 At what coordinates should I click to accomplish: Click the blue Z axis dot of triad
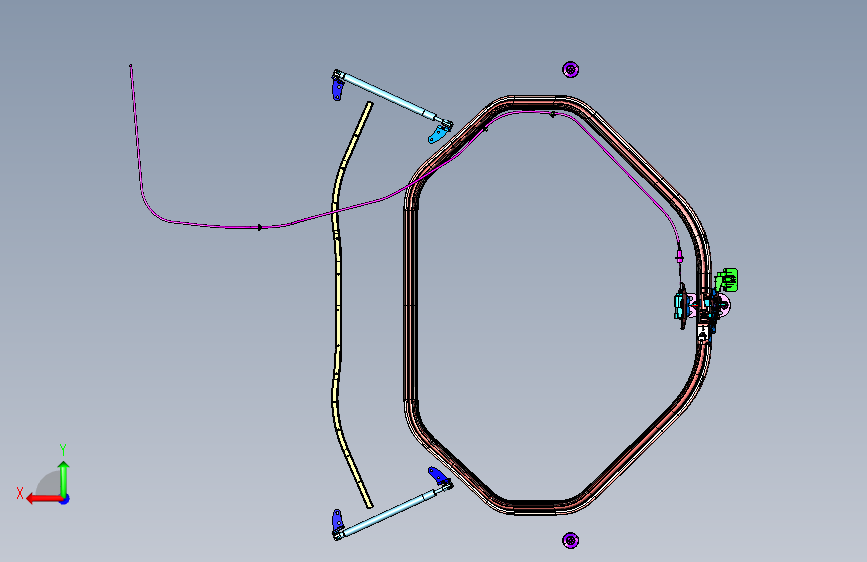pyautogui.click(x=65, y=499)
